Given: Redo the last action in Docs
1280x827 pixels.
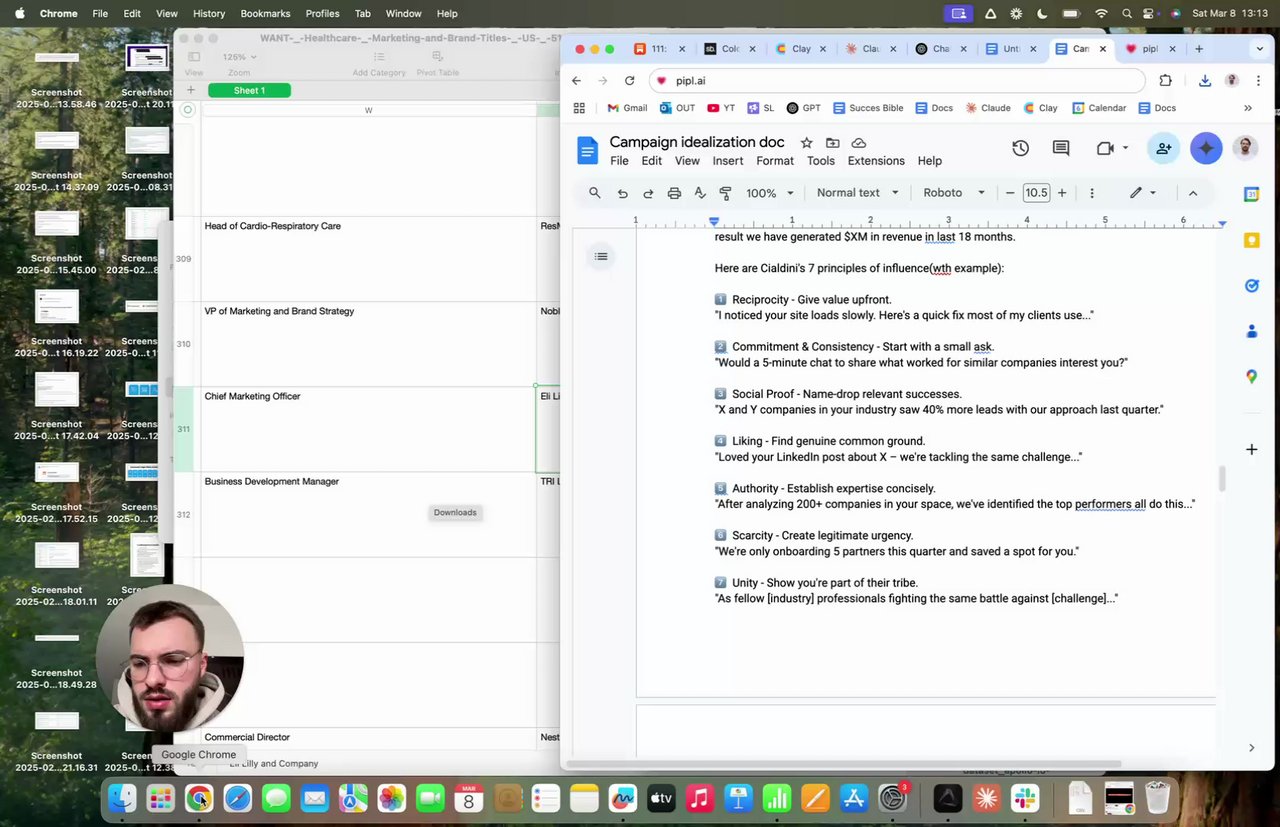Looking at the screenshot, I should [x=648, y=193].
